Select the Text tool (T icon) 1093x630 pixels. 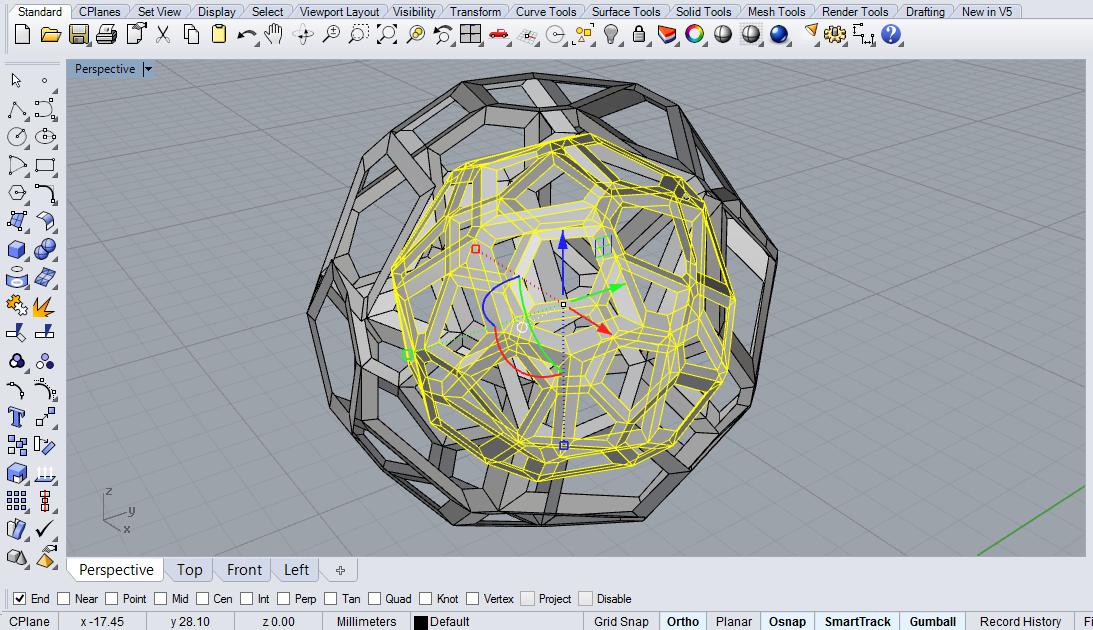pyautogui.click(x=17, y=417)
